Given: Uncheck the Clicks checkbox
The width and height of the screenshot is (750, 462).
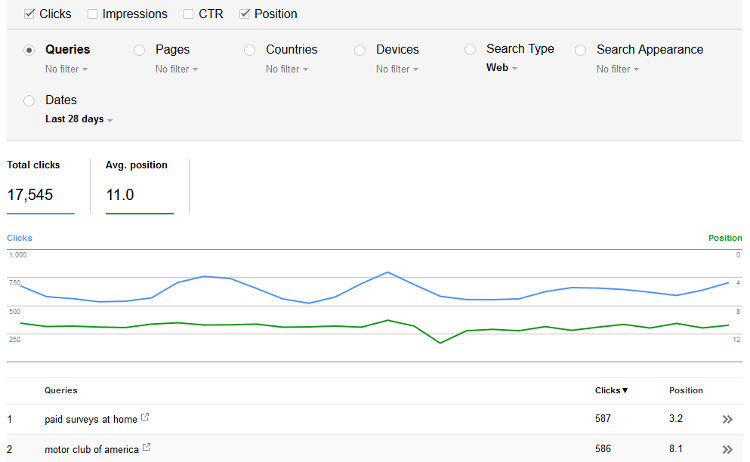Looking at the screenshot, I should pos(29,14).
